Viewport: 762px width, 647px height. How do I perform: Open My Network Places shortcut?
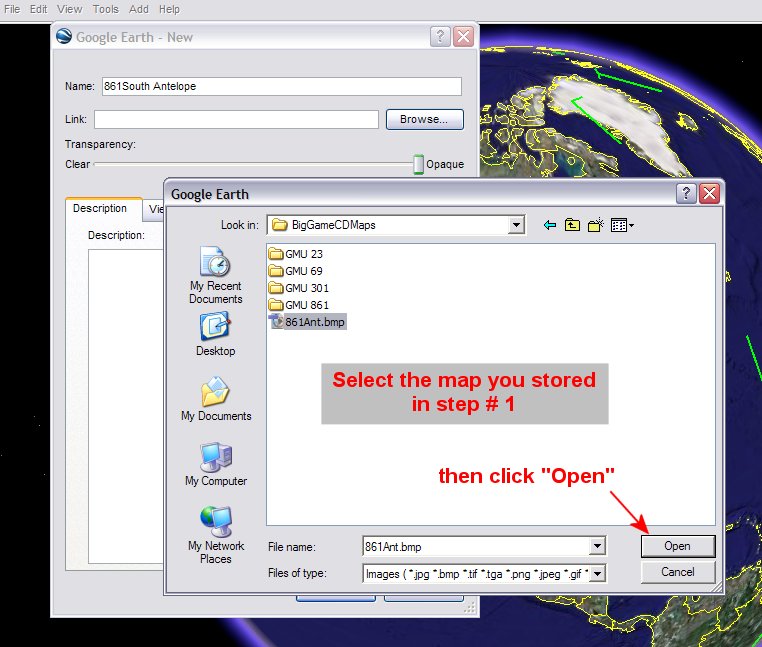tap(216, 535)
